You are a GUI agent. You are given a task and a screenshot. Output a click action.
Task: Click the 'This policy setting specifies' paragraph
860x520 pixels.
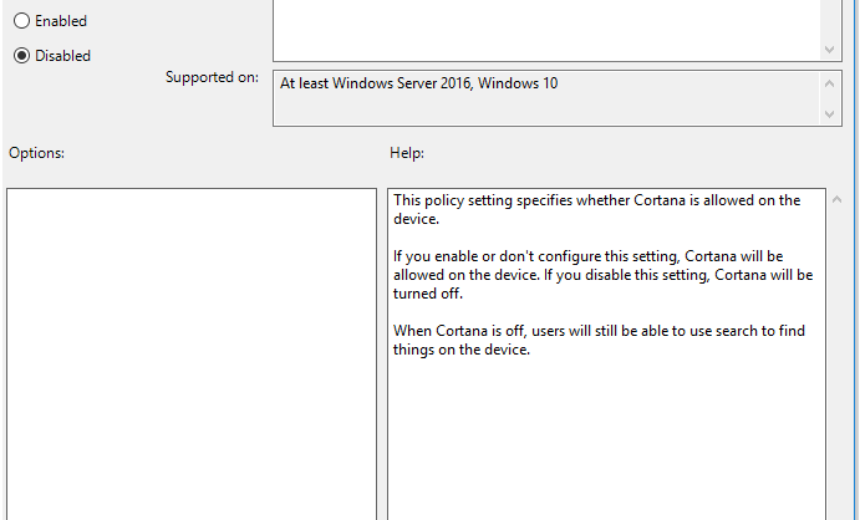(x=596, y=209)
